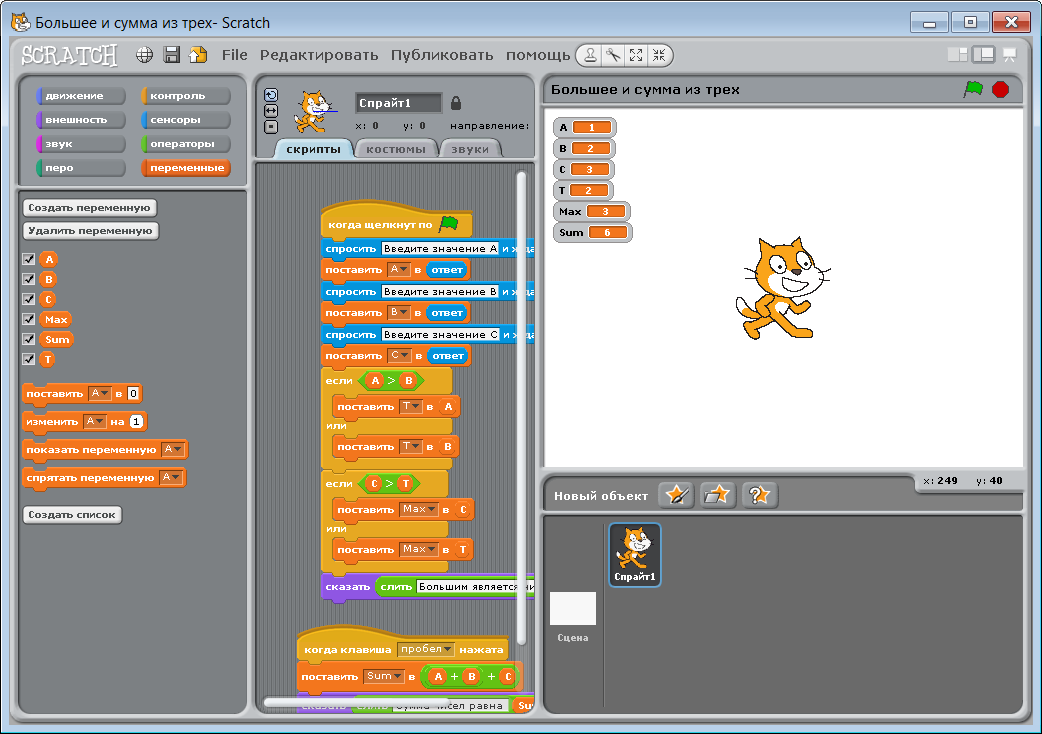Open variable dropdown in 'спрятать переменную' block
The width and height of the screenshot is (1042, 734).
(171, 477)
